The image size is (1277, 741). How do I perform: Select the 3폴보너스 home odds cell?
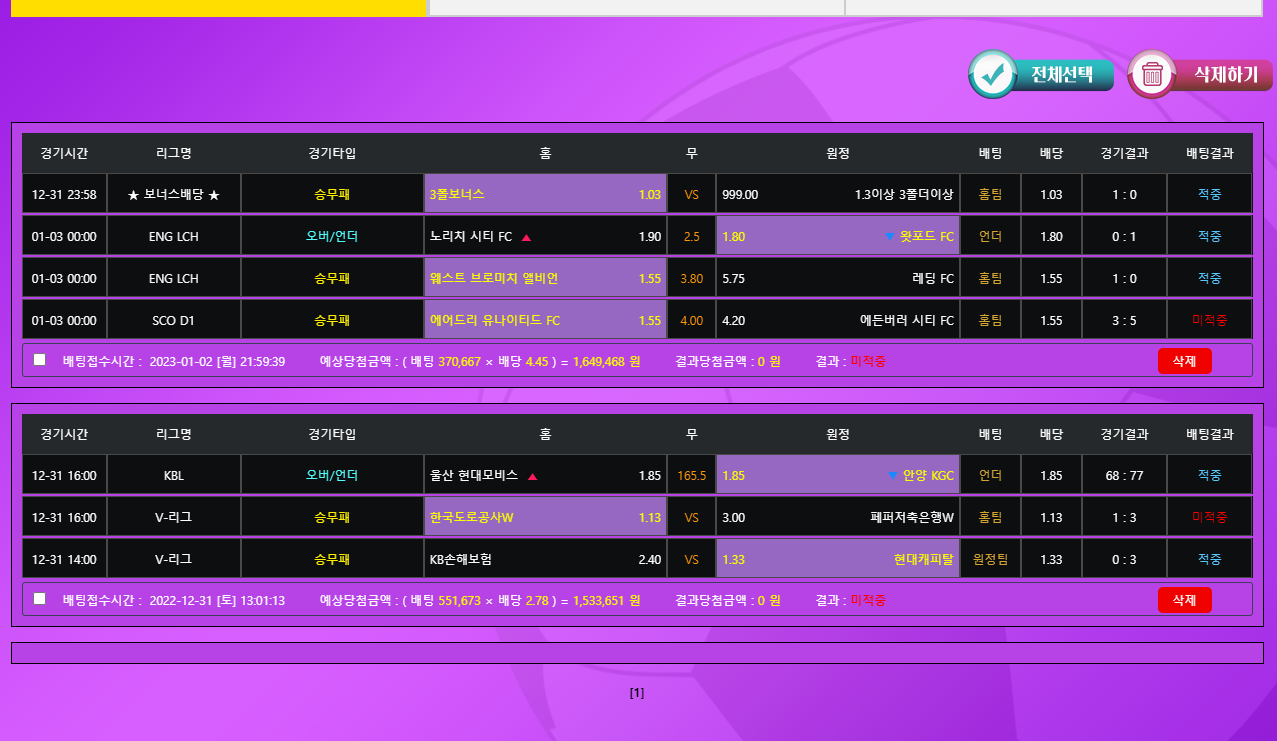pyautogui.click(x=545, y=194)
